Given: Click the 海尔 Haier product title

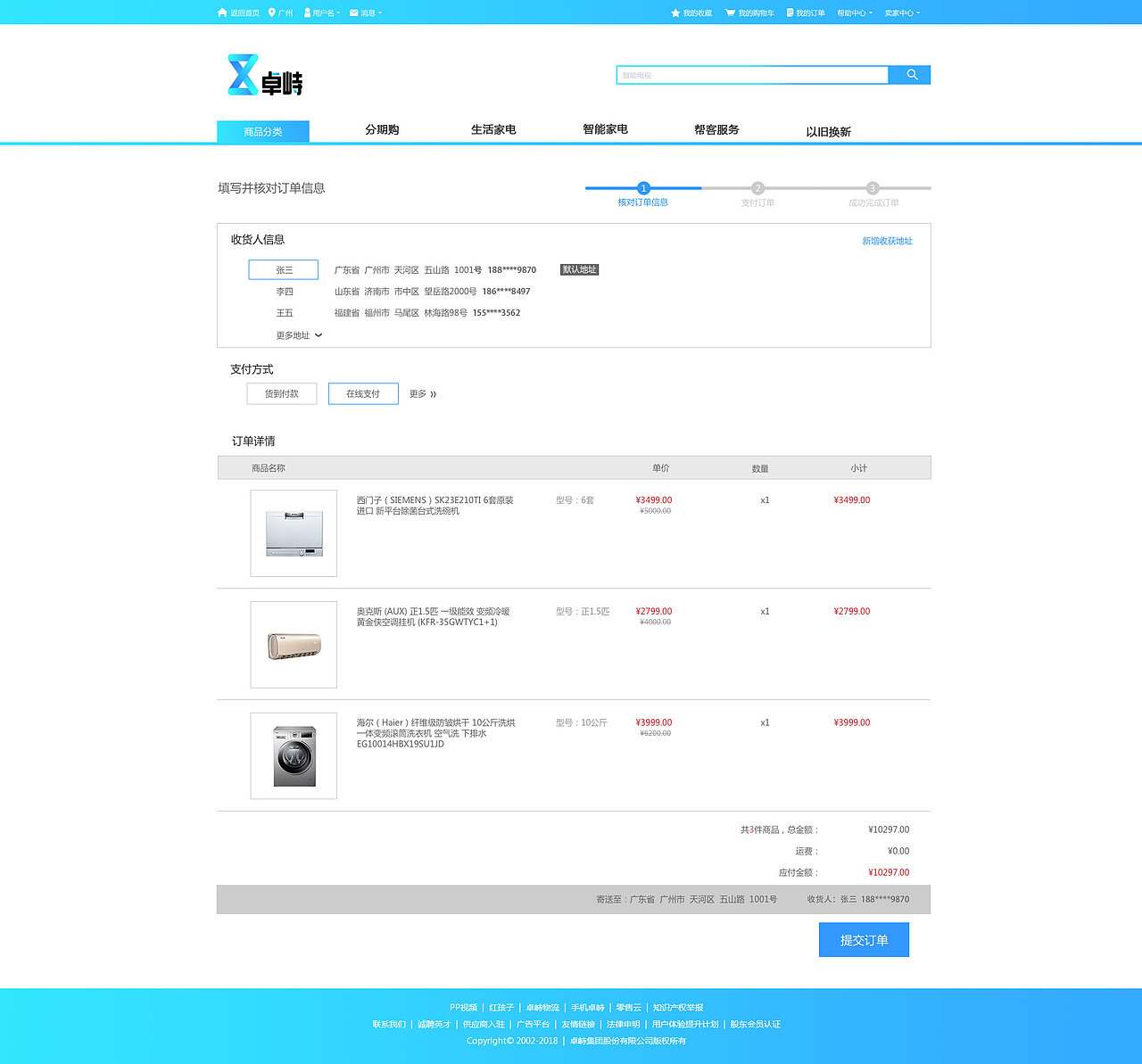Looking at the screenshot, I should point(436,733).
